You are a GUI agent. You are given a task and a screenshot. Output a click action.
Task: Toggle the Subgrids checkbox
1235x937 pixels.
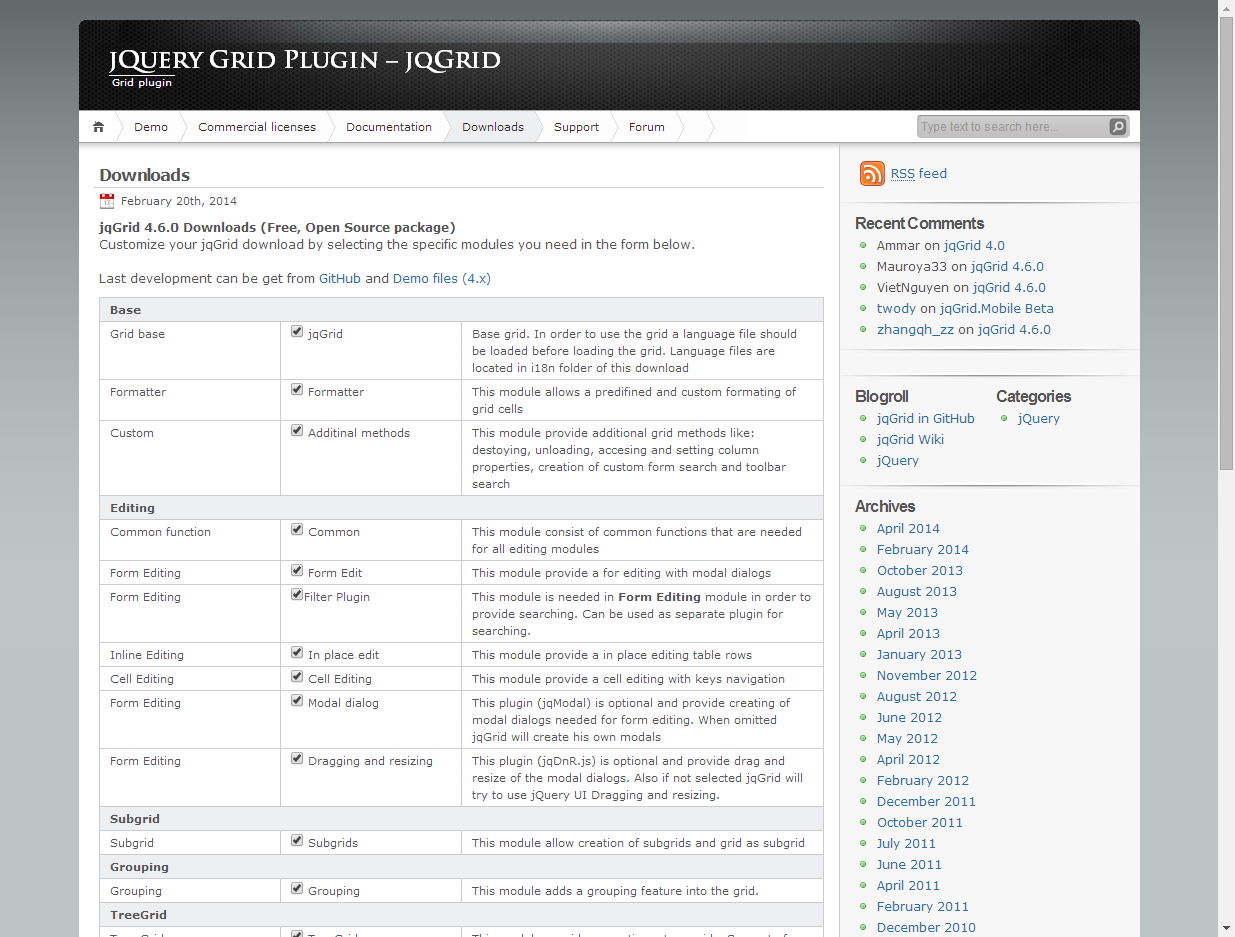[x=297, y=841]
